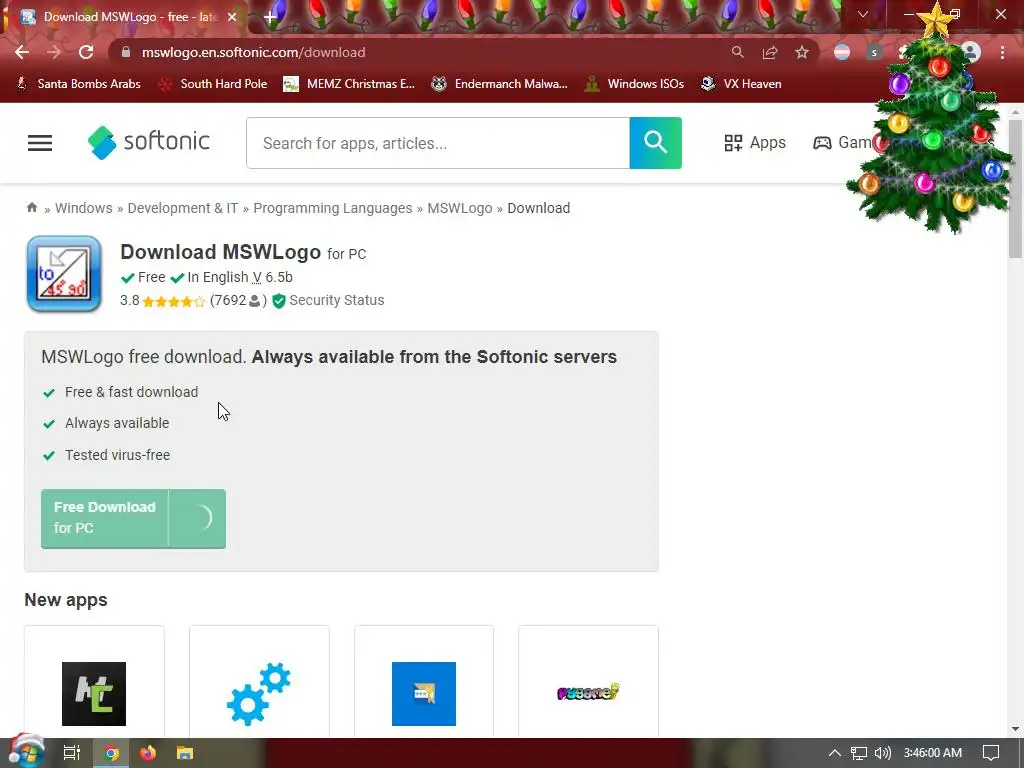Click the MSWLogo application icon
This screenshot has width=1024, height=768.
pyautogui.click(x=64, y=274)
